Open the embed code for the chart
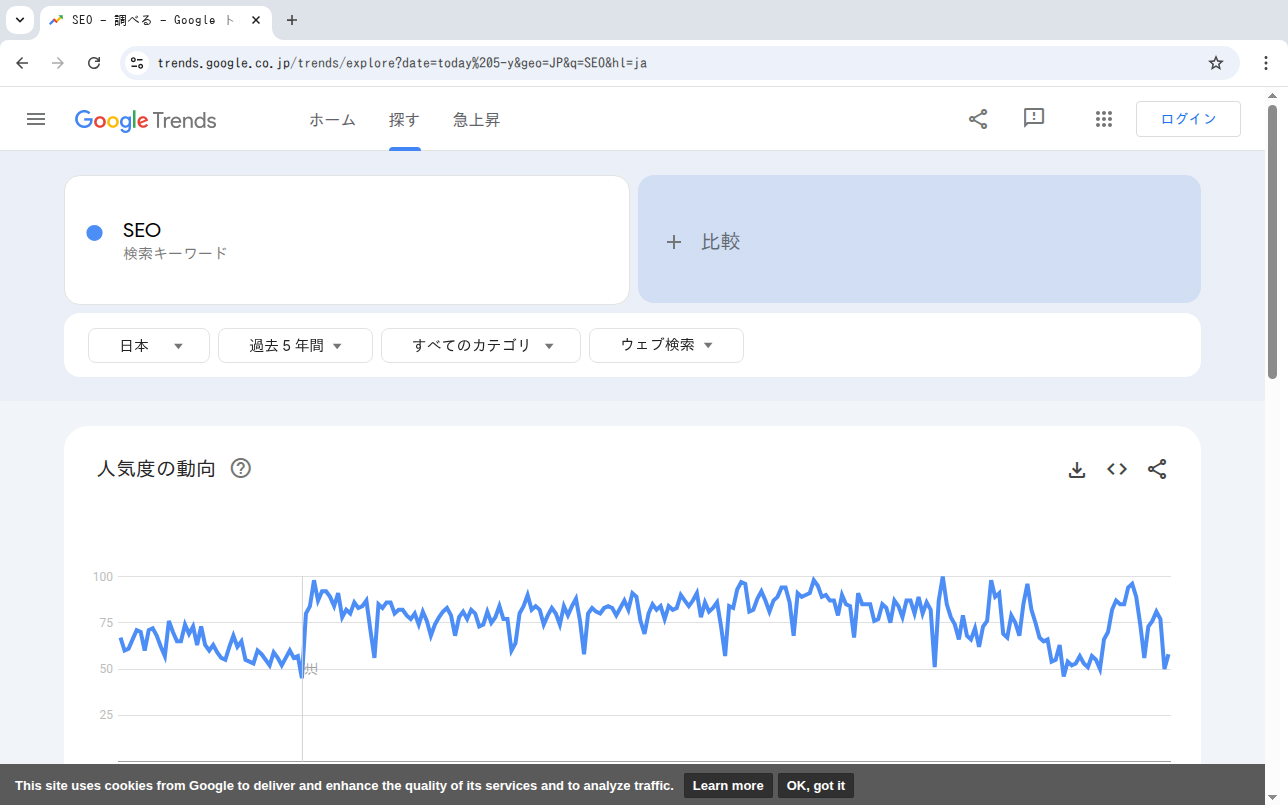This screenshot has height=805, width=1288. click(x=1116, y=468)
